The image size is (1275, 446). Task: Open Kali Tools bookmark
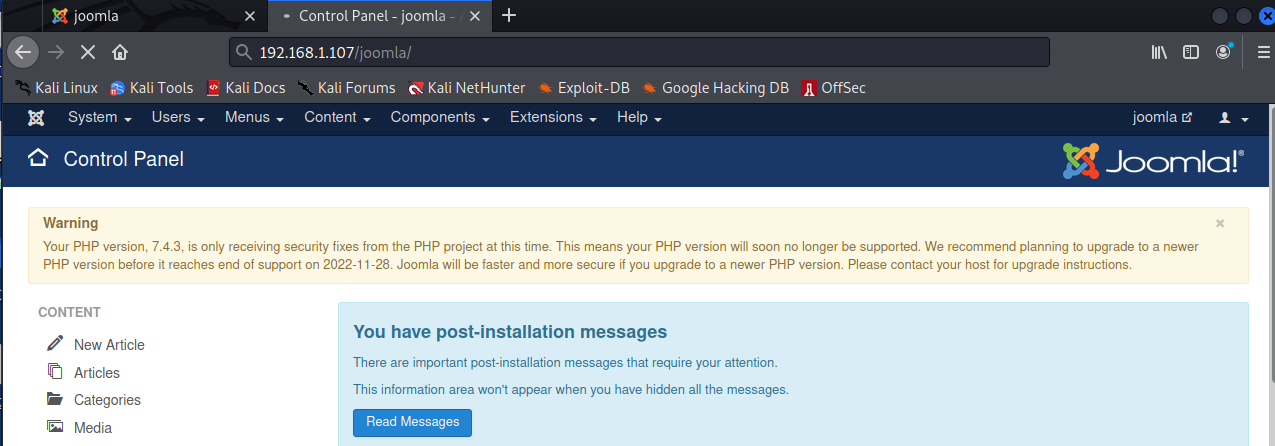tap(152, 88)
